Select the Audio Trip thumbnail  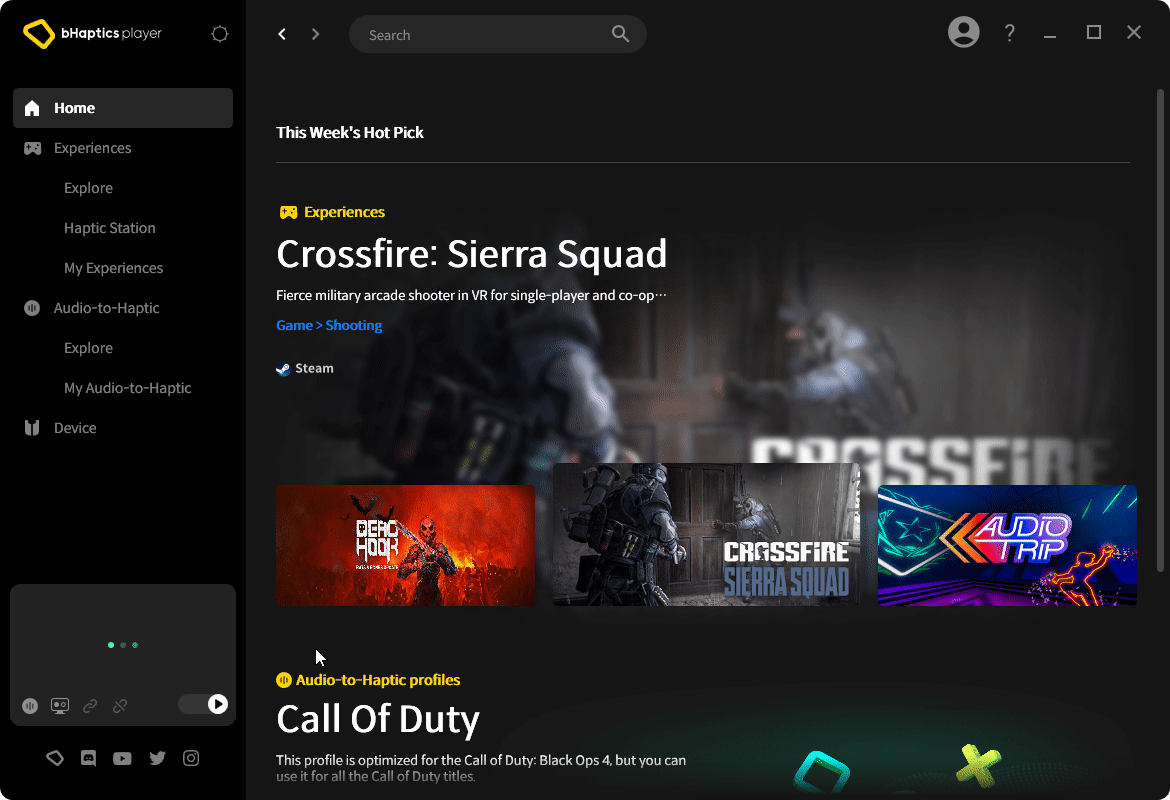pos(1007,545)
